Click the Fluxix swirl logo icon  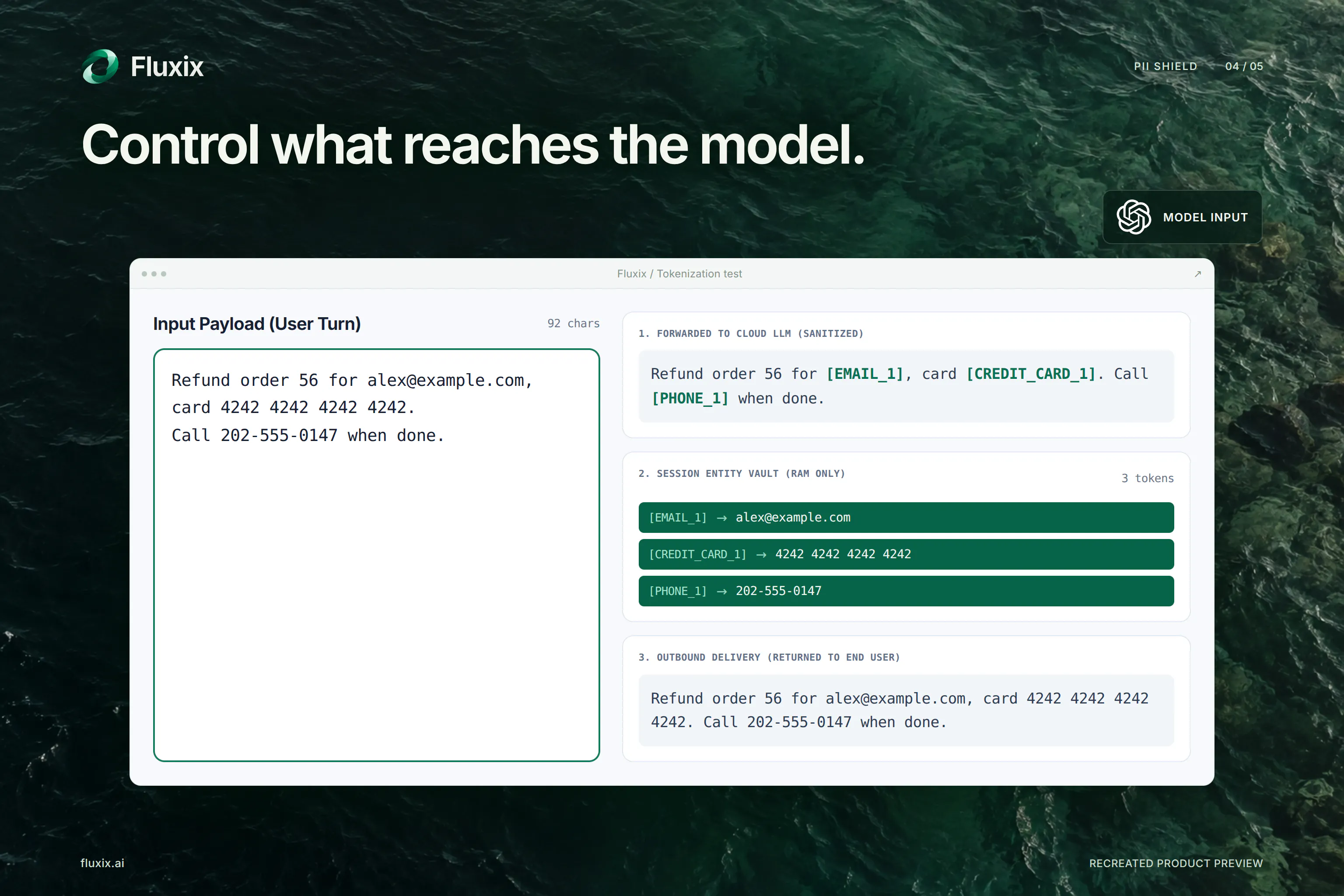point(101,66)
